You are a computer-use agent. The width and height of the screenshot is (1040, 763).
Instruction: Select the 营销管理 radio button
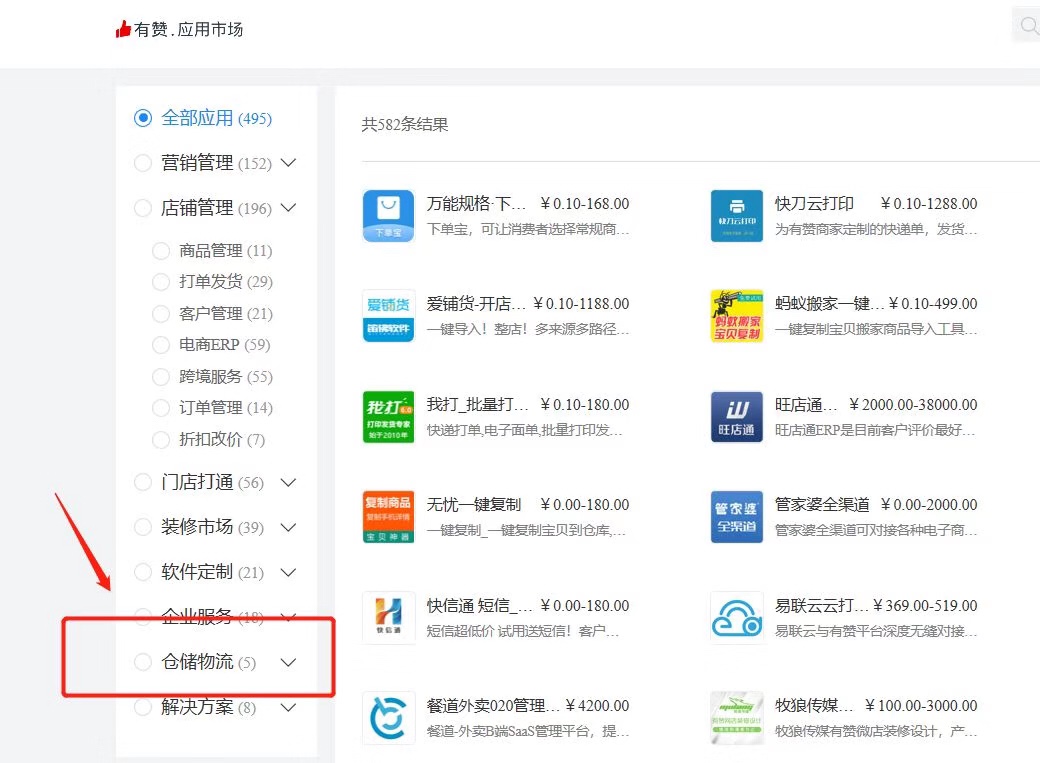(143, 163)
